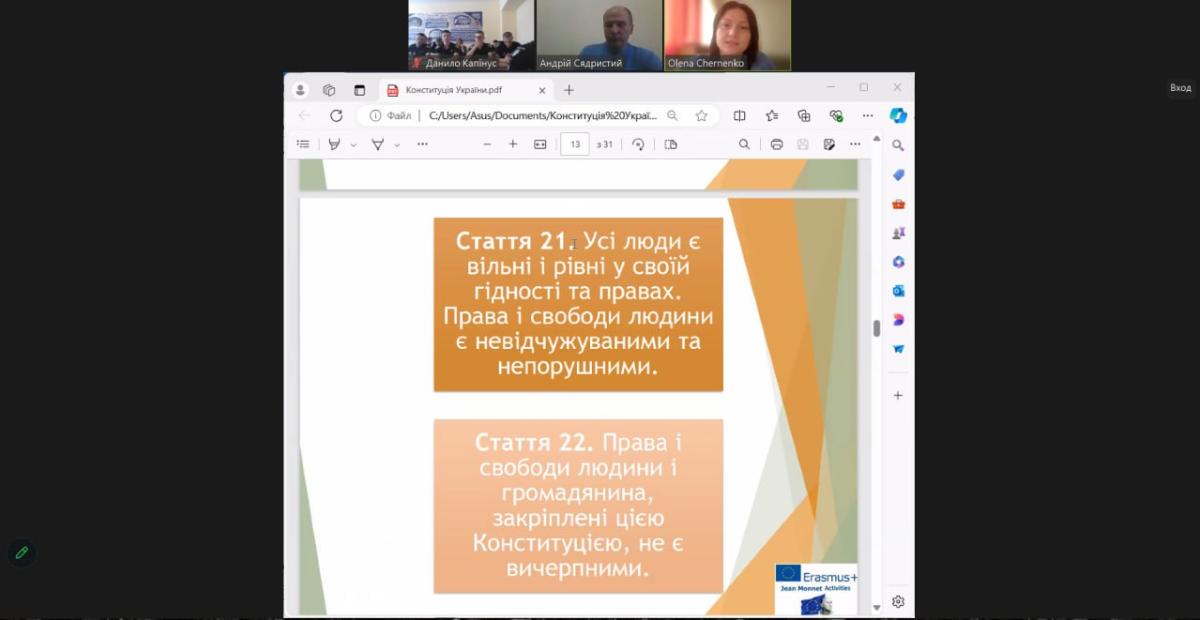
Task: Open zoom magnifier in address bar
Action: click(x=672, y=116)
